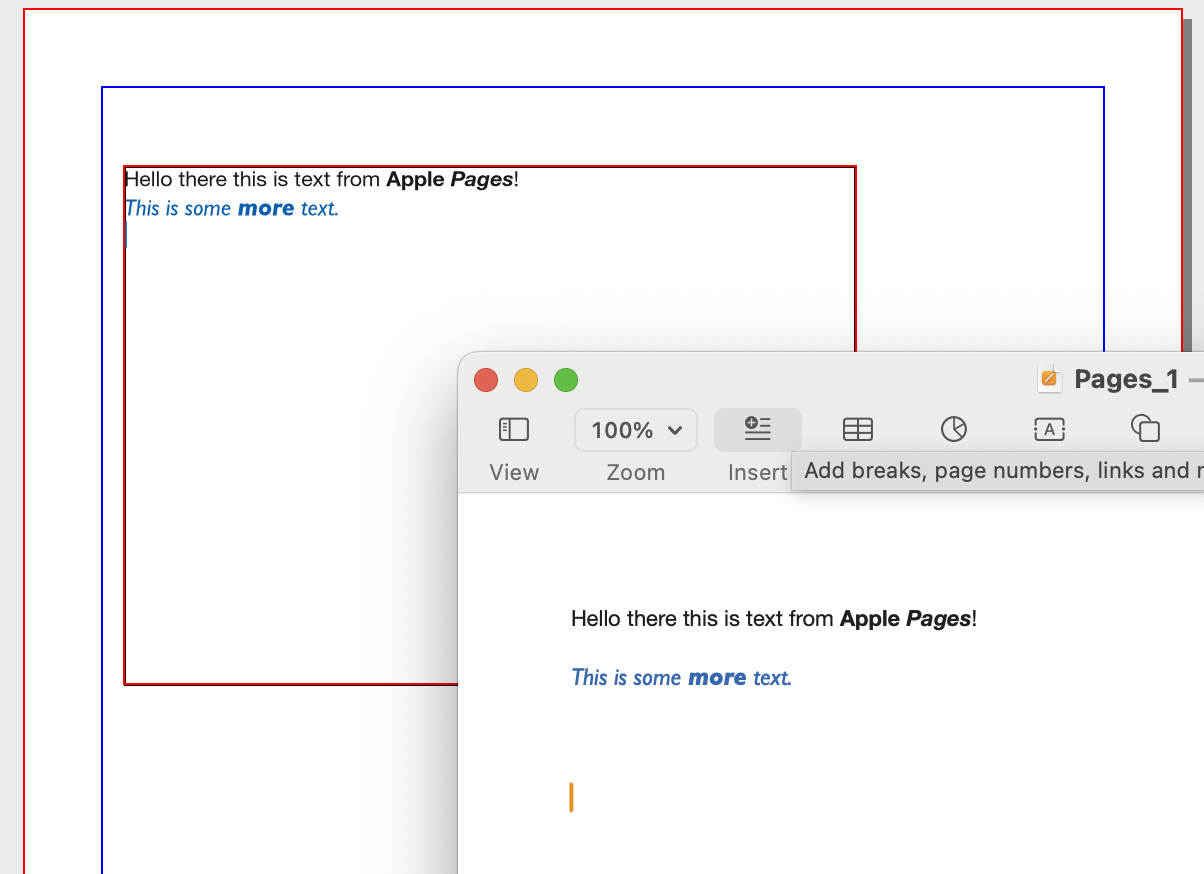Screen dimensions: 1204x874
Task: Open the 100% zoom dropdown
Action: pos(635,430)
